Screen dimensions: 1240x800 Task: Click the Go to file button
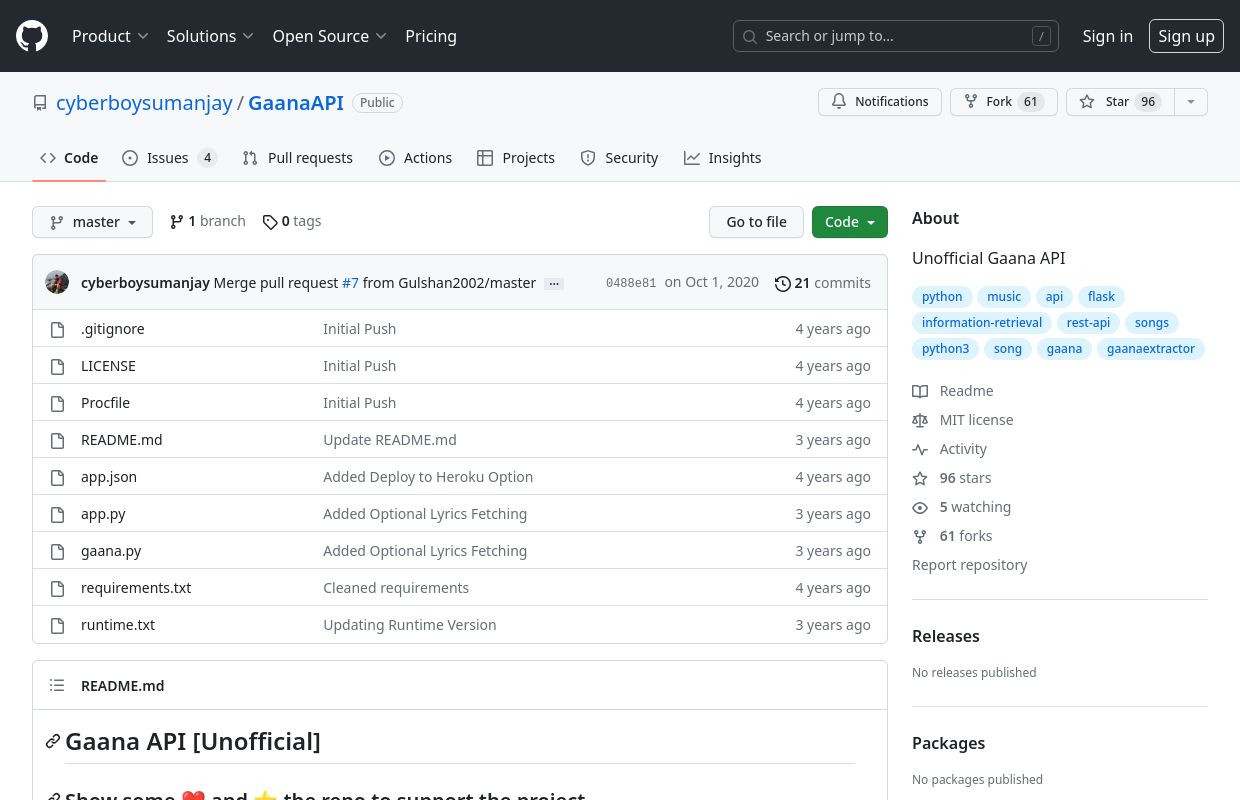pos(756,222)
